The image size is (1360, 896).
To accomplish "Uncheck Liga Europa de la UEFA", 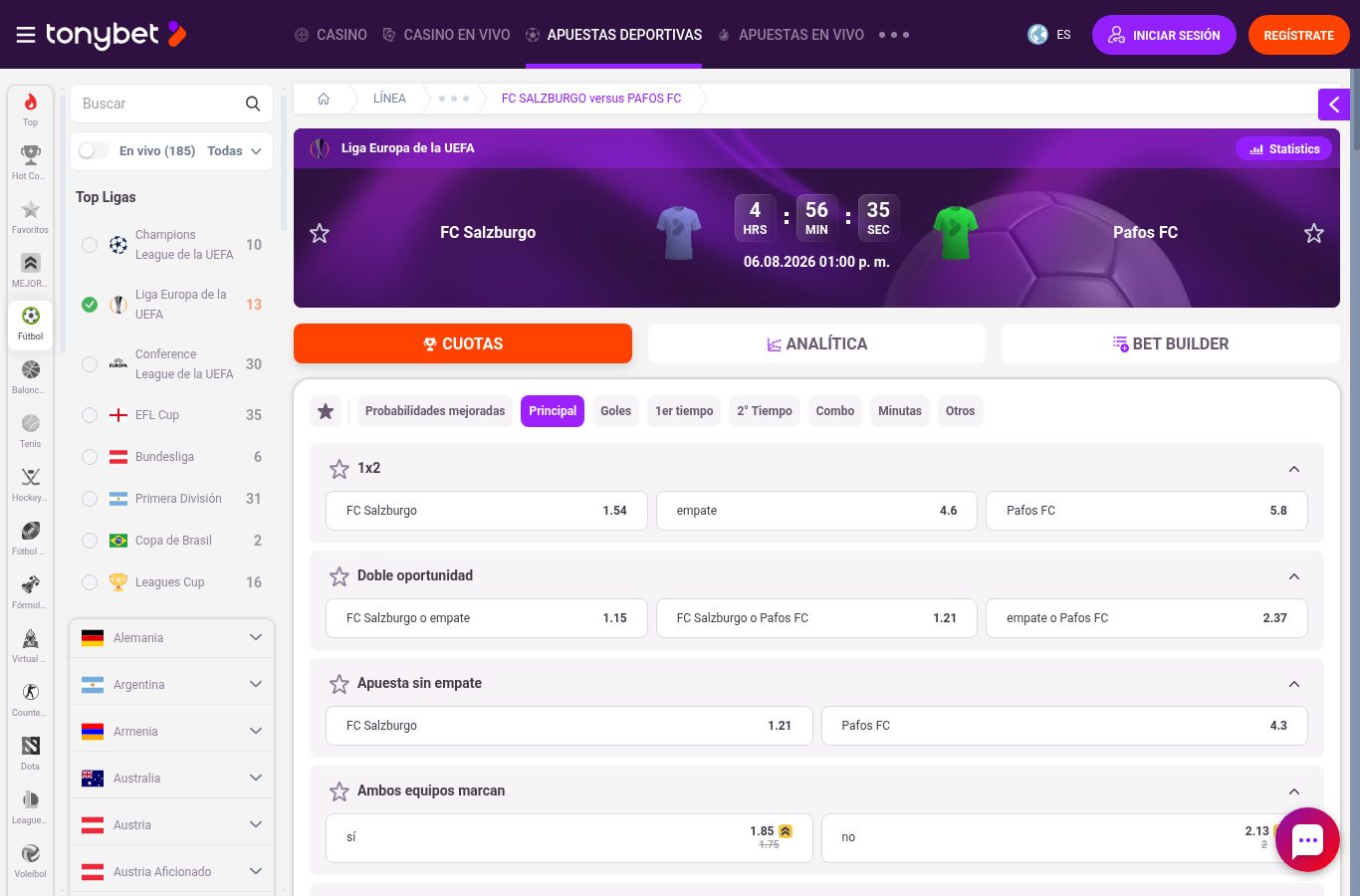I will (90, 305).
